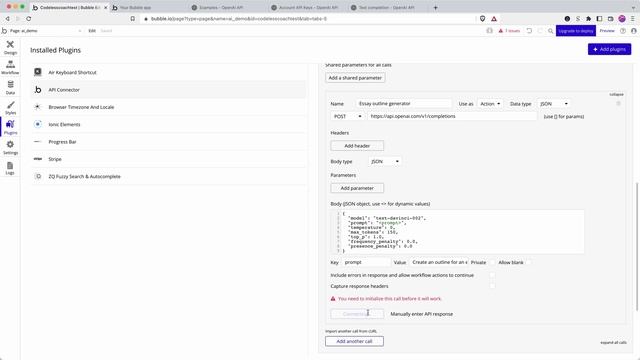The height and width of the screenshot is (360, 640).
Task: Click the Add parameter button
Action: tap(357, 188)
